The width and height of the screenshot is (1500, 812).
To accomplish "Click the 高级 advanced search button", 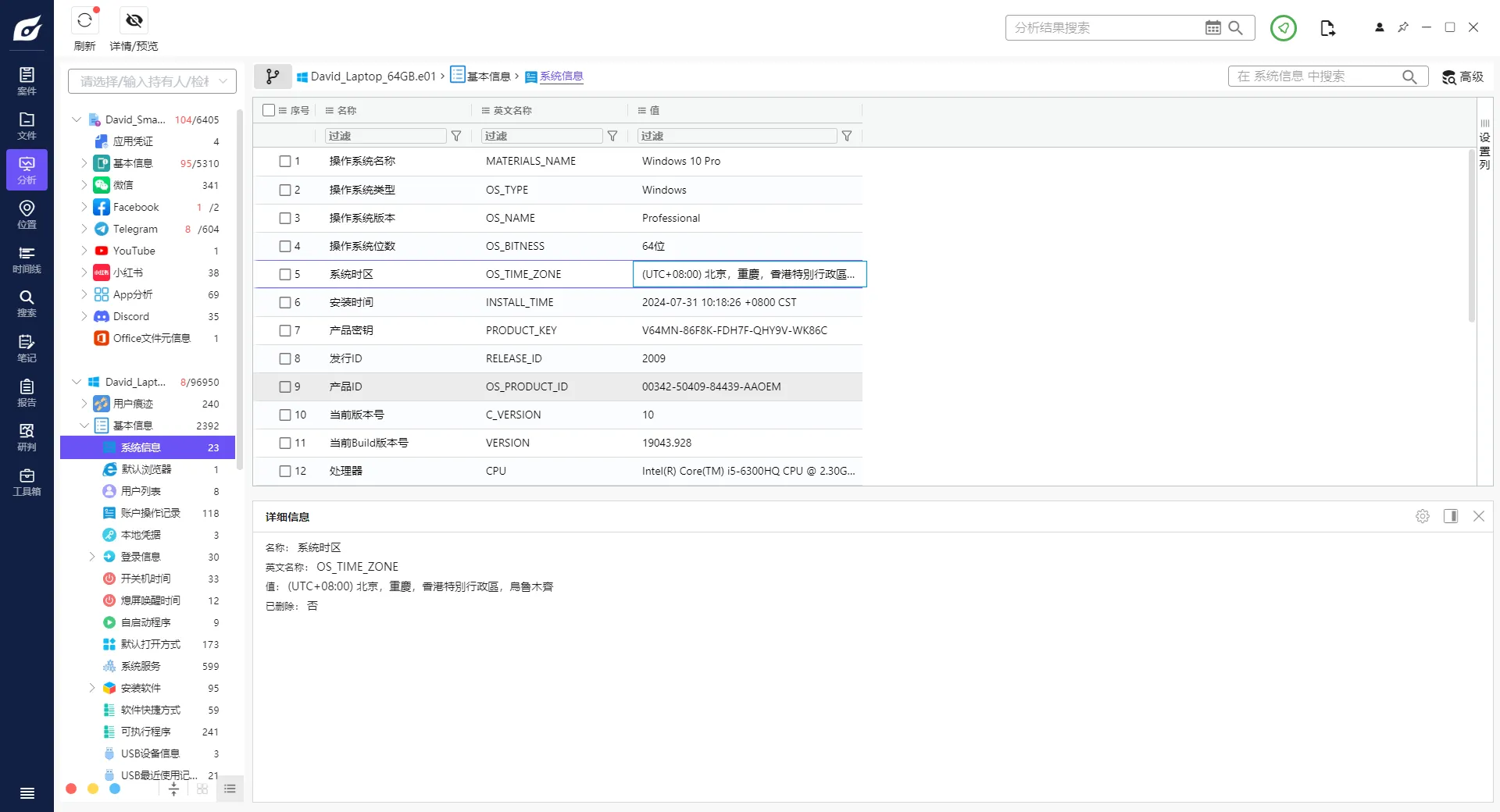I will point(1462,77).
